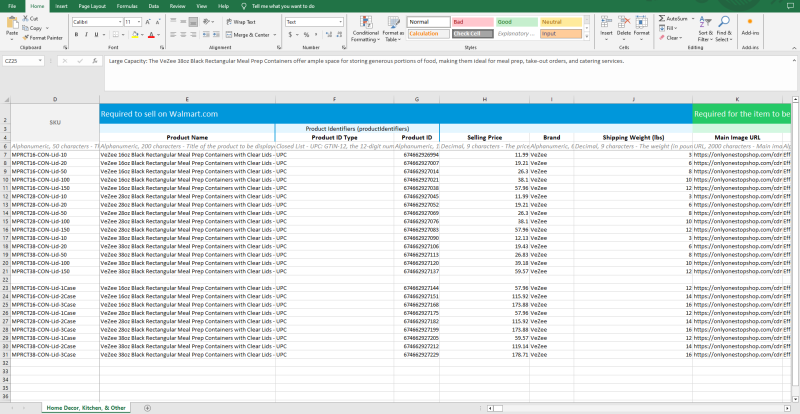Apply the Neutral cell style

click(561, 22)
